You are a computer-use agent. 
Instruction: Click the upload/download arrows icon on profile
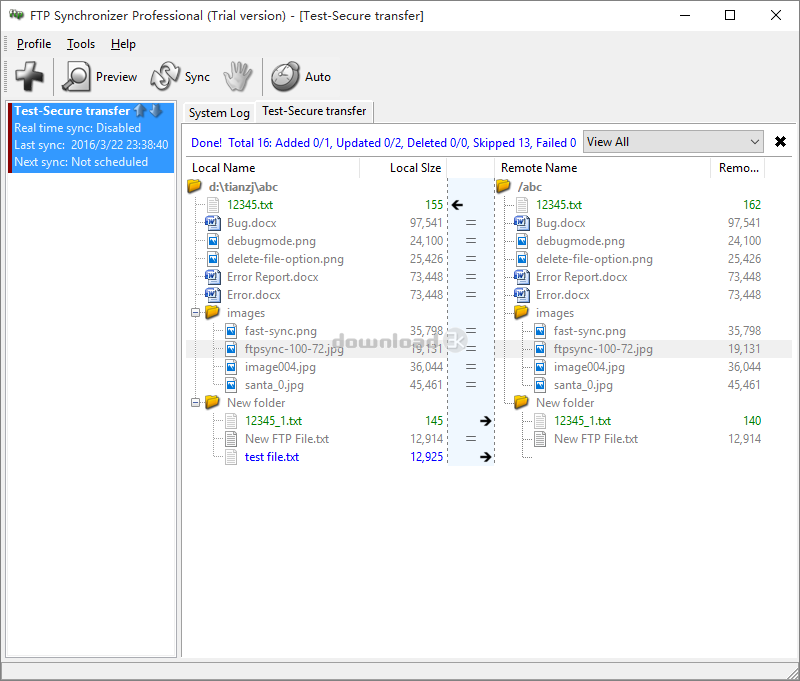tap(148, 110)
